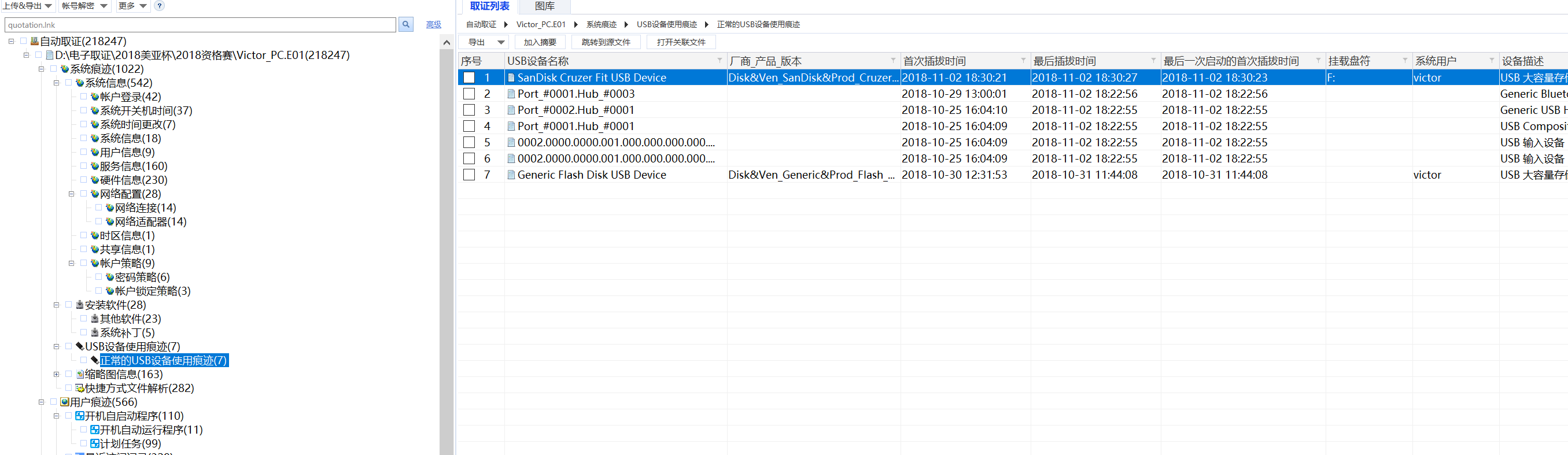This screenshot has width=1568, height=455.
Task: Collapse the 网络配置 tree node
Action: [71, 194]
